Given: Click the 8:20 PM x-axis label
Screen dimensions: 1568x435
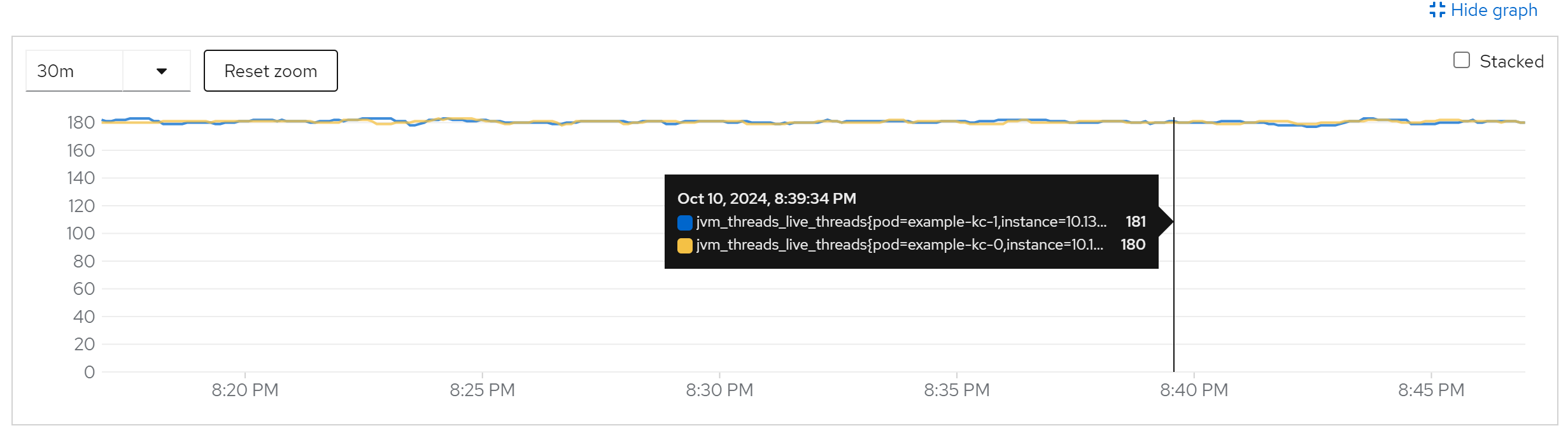Looking at the screenshot, I should click(x=245, y=390).
